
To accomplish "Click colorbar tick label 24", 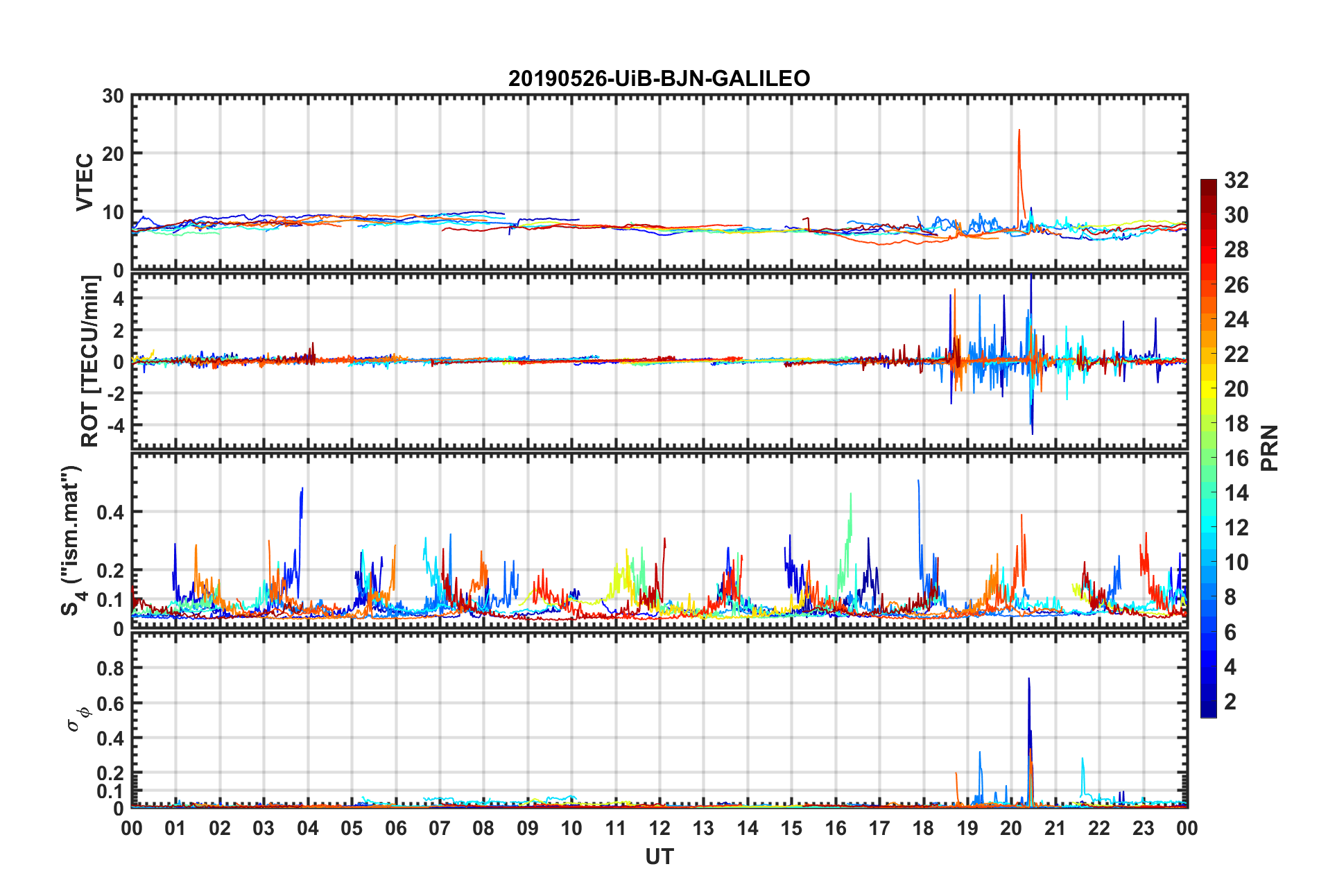I will pyautogui.click(x=1236, y=319).
